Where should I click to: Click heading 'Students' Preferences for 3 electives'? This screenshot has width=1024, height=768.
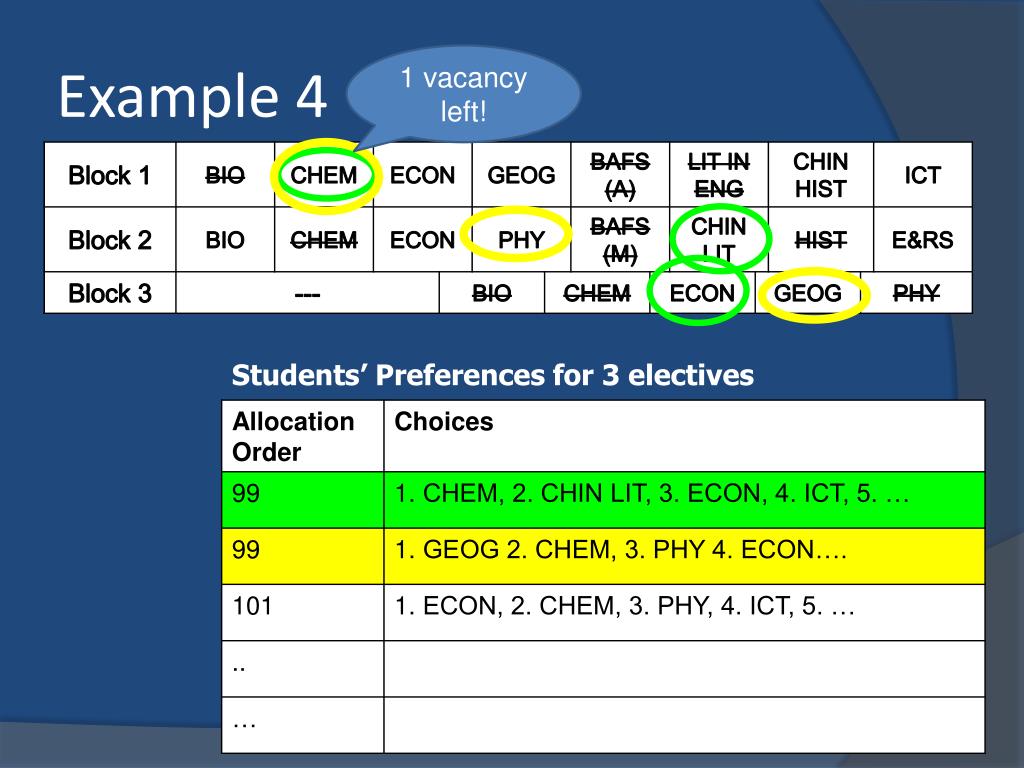click(x=492, y=375)
